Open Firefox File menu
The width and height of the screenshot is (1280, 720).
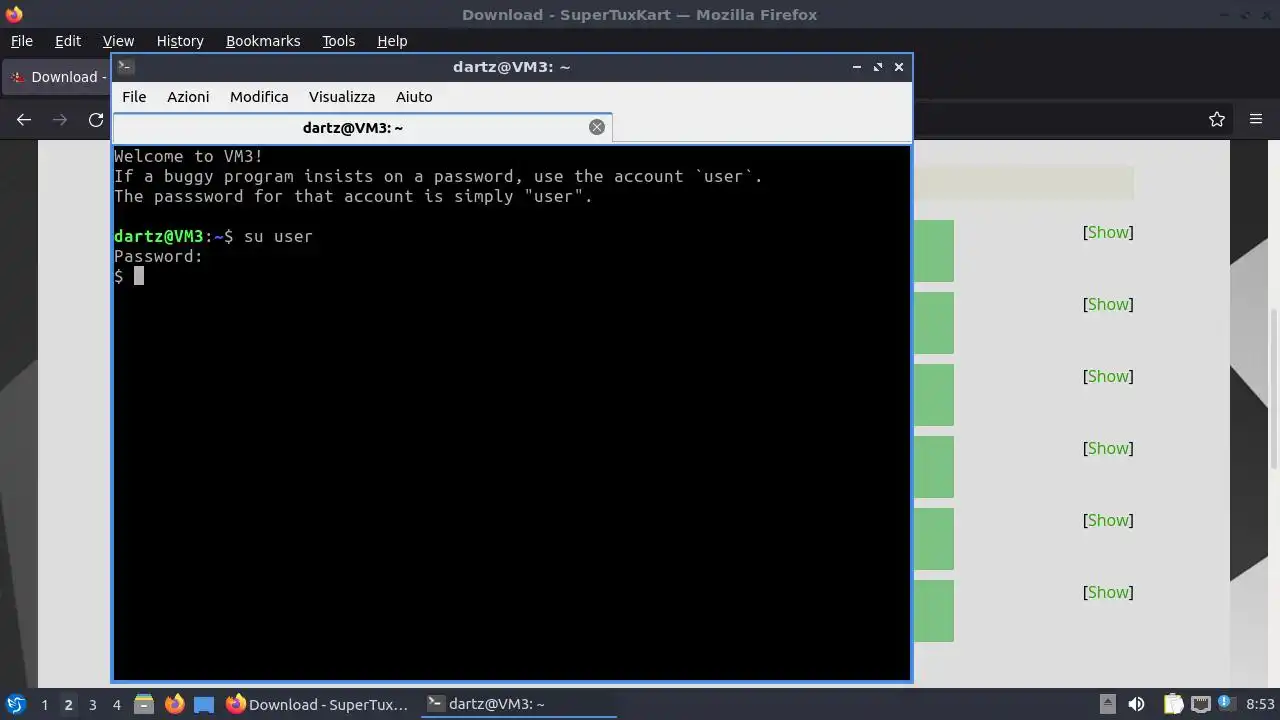21,41
